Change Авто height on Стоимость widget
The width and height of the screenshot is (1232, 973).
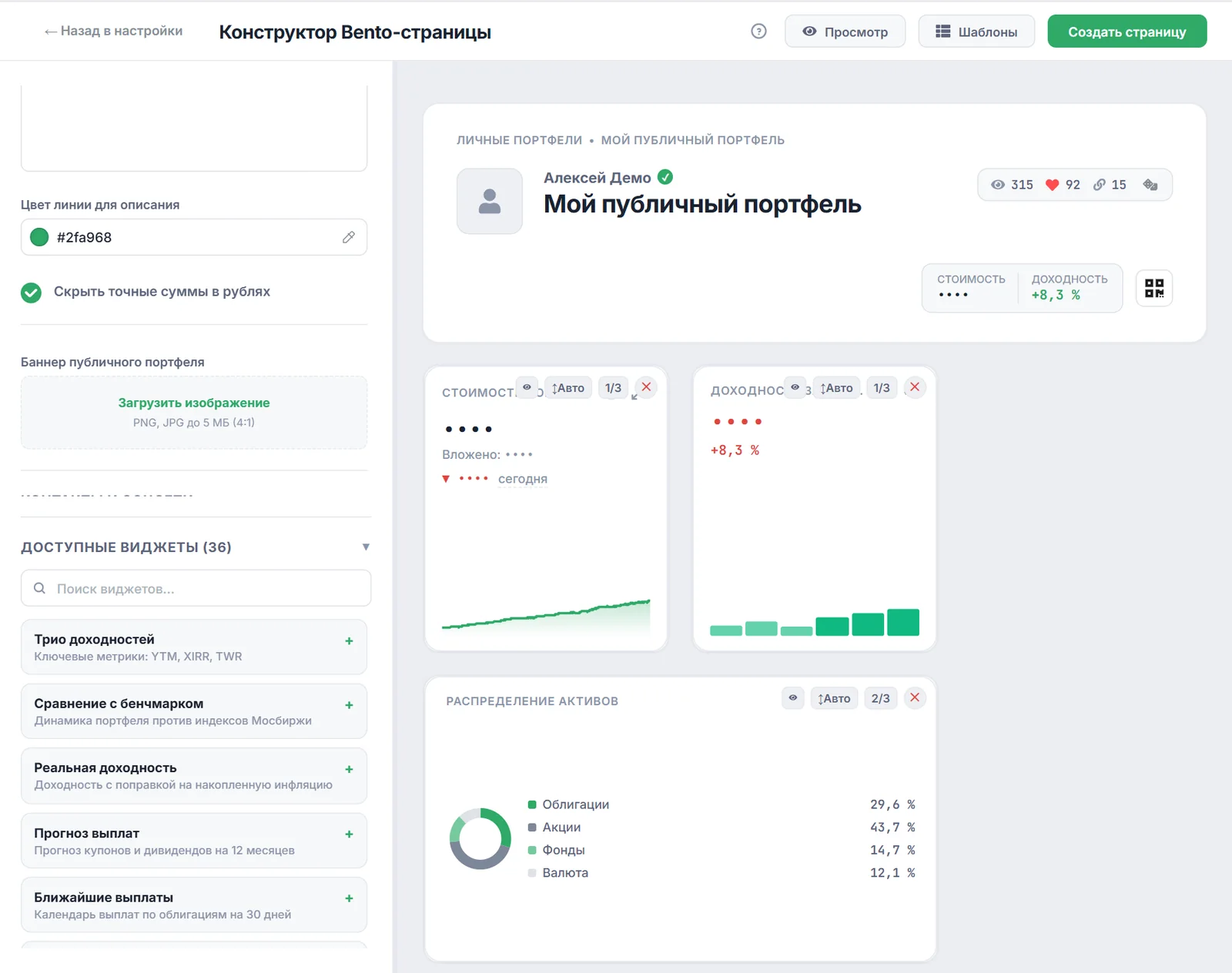(568, 388)
